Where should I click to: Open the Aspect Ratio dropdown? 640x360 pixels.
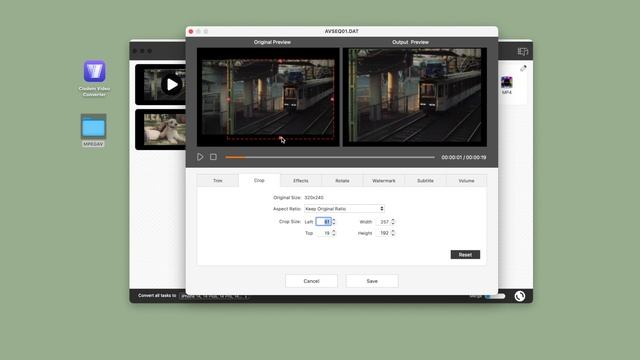(344, 209)
